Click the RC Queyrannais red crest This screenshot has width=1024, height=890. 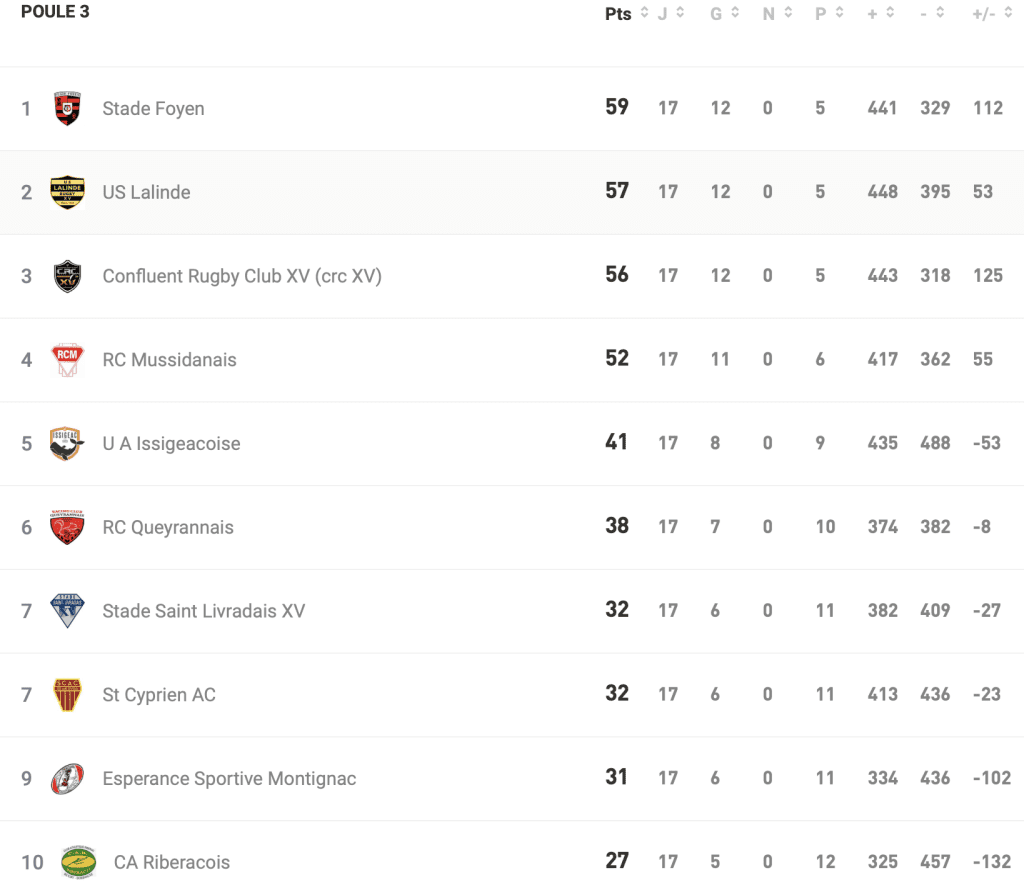click(68, 527)
